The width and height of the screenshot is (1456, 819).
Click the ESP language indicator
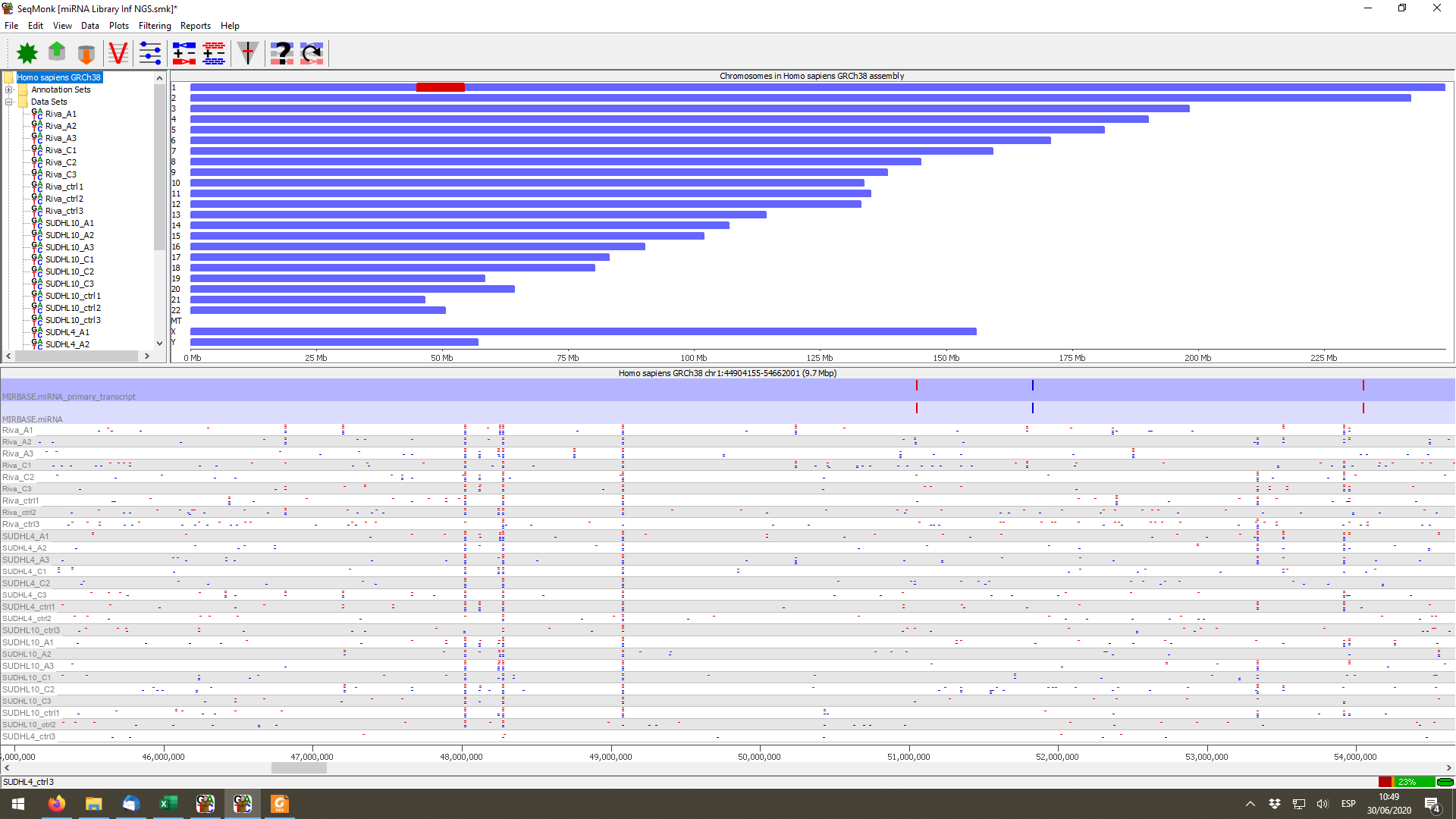coord(1348,804)
